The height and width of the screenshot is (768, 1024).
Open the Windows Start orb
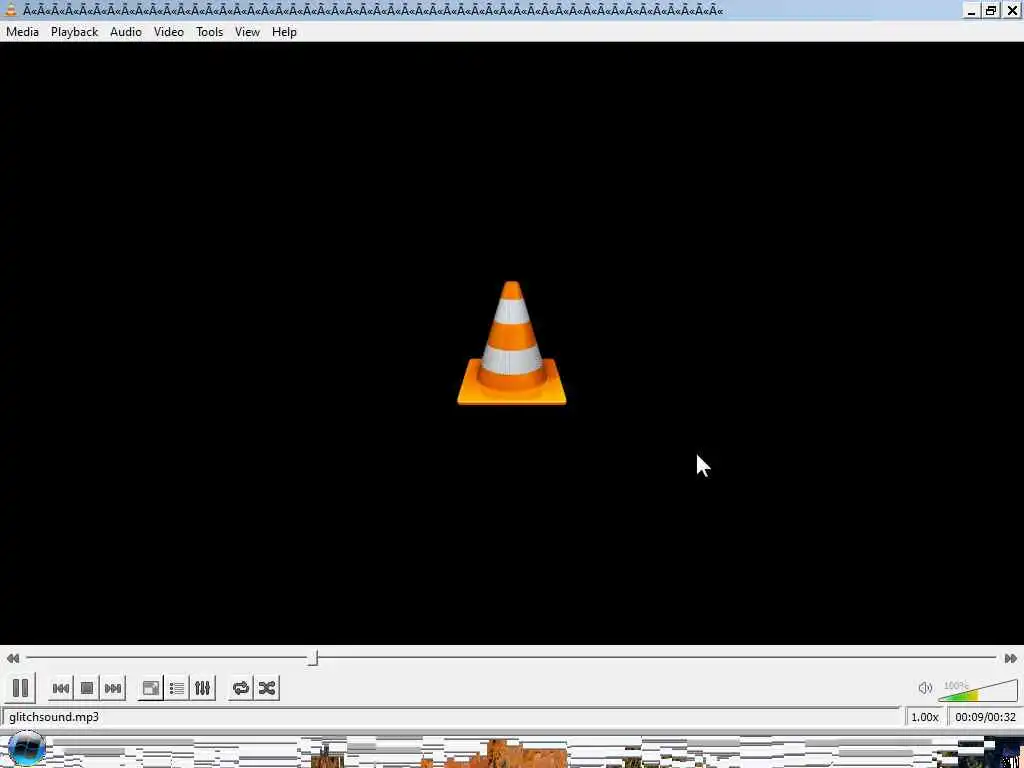coord(27,749)
